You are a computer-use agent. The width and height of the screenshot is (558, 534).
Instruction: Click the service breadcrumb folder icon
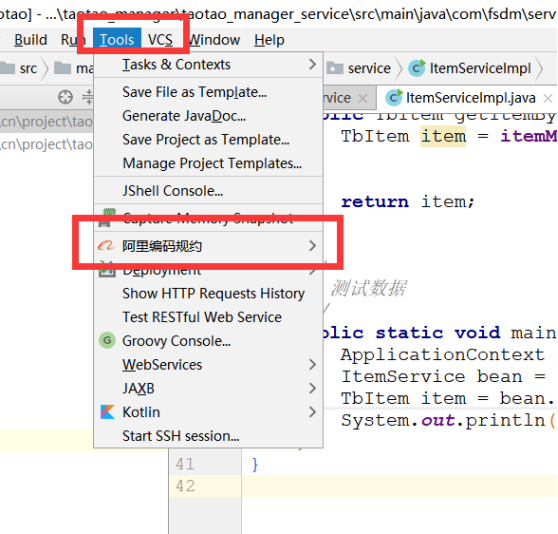click(x=335, y=68)
